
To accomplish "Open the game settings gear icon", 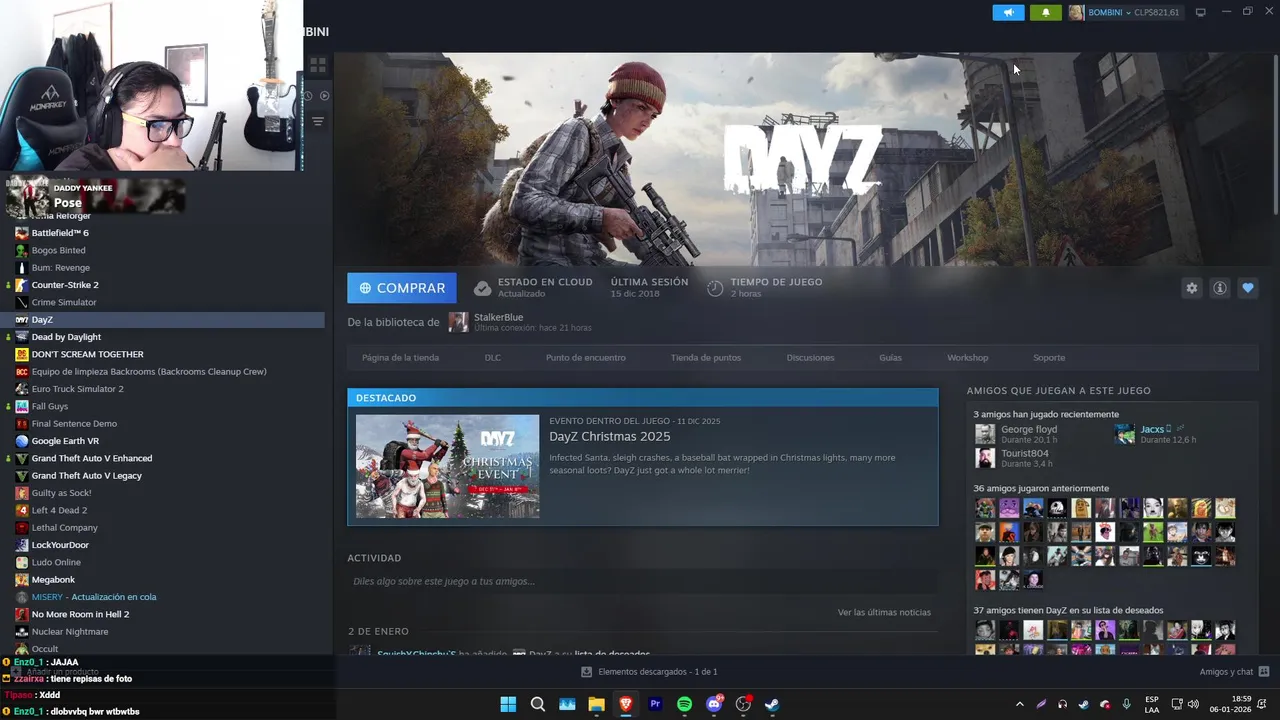I will pyautogui.click(x=1191, y=288).
